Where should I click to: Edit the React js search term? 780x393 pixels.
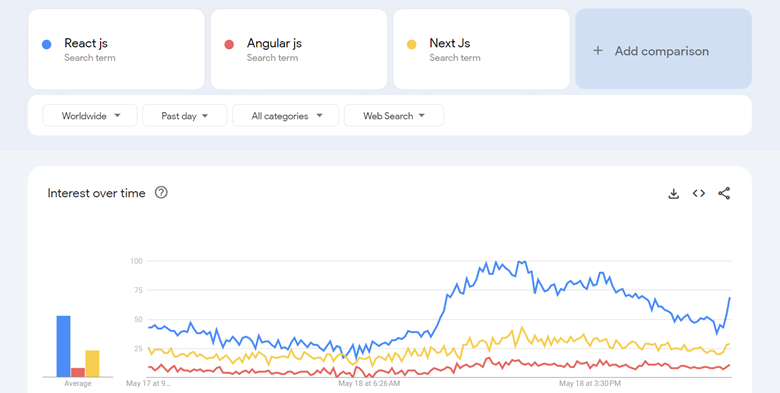point(116,49)
